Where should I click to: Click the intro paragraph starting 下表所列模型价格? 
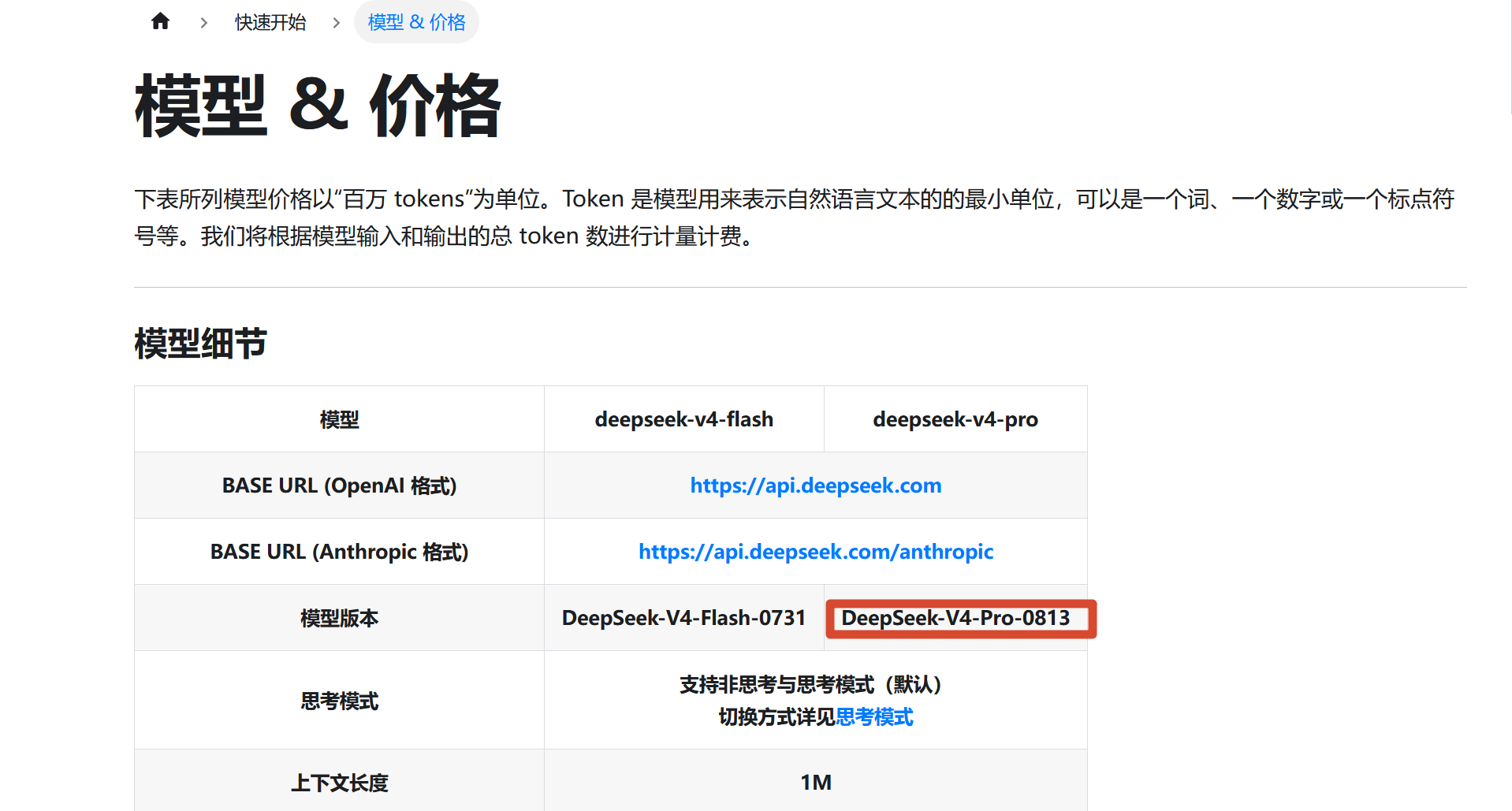(795, 218)
